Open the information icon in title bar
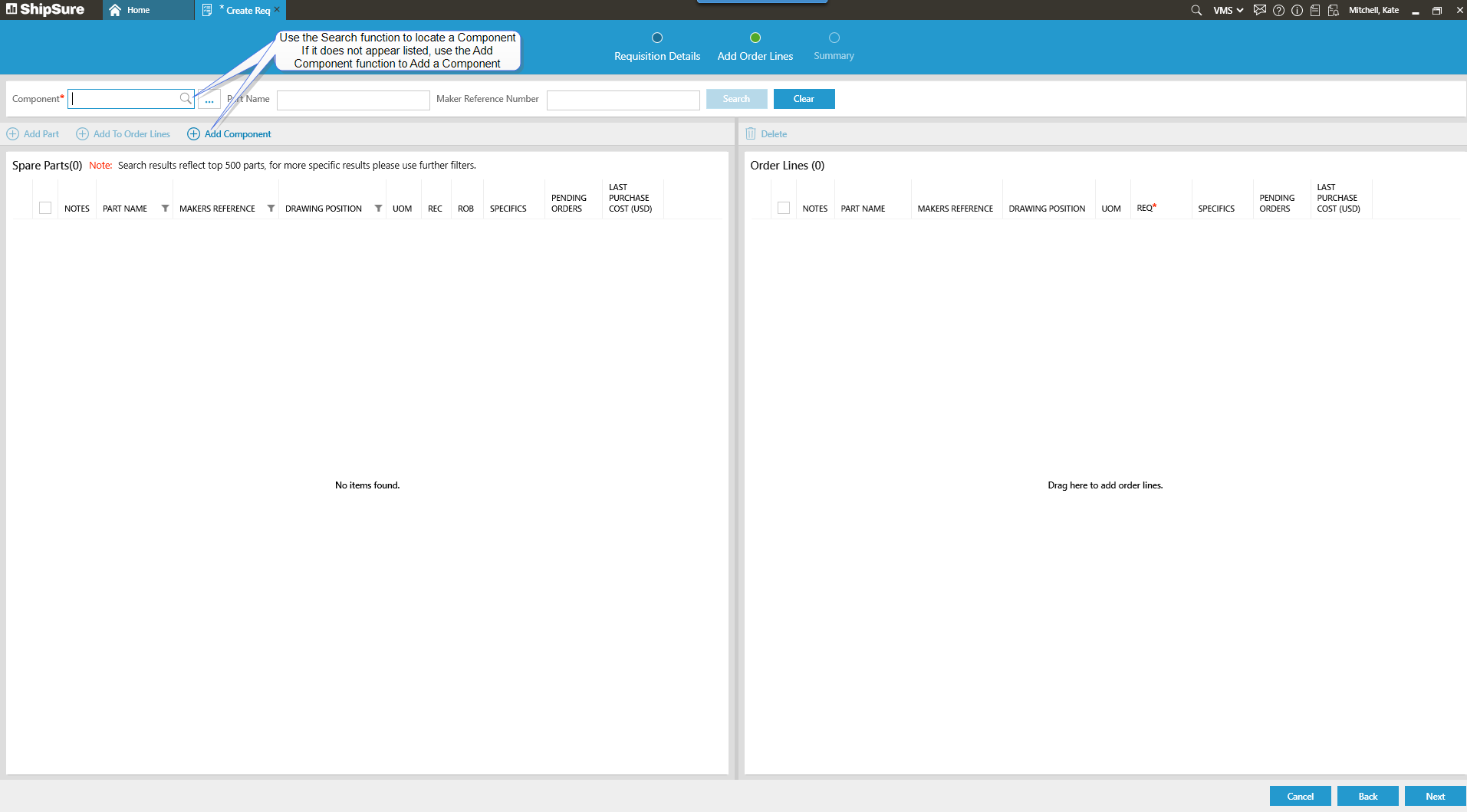 [x=1297, y=10]
